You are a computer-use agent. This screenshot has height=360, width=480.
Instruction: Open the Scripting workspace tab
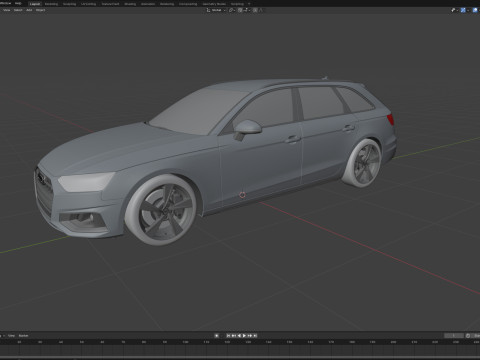click(x=237, y=4)
